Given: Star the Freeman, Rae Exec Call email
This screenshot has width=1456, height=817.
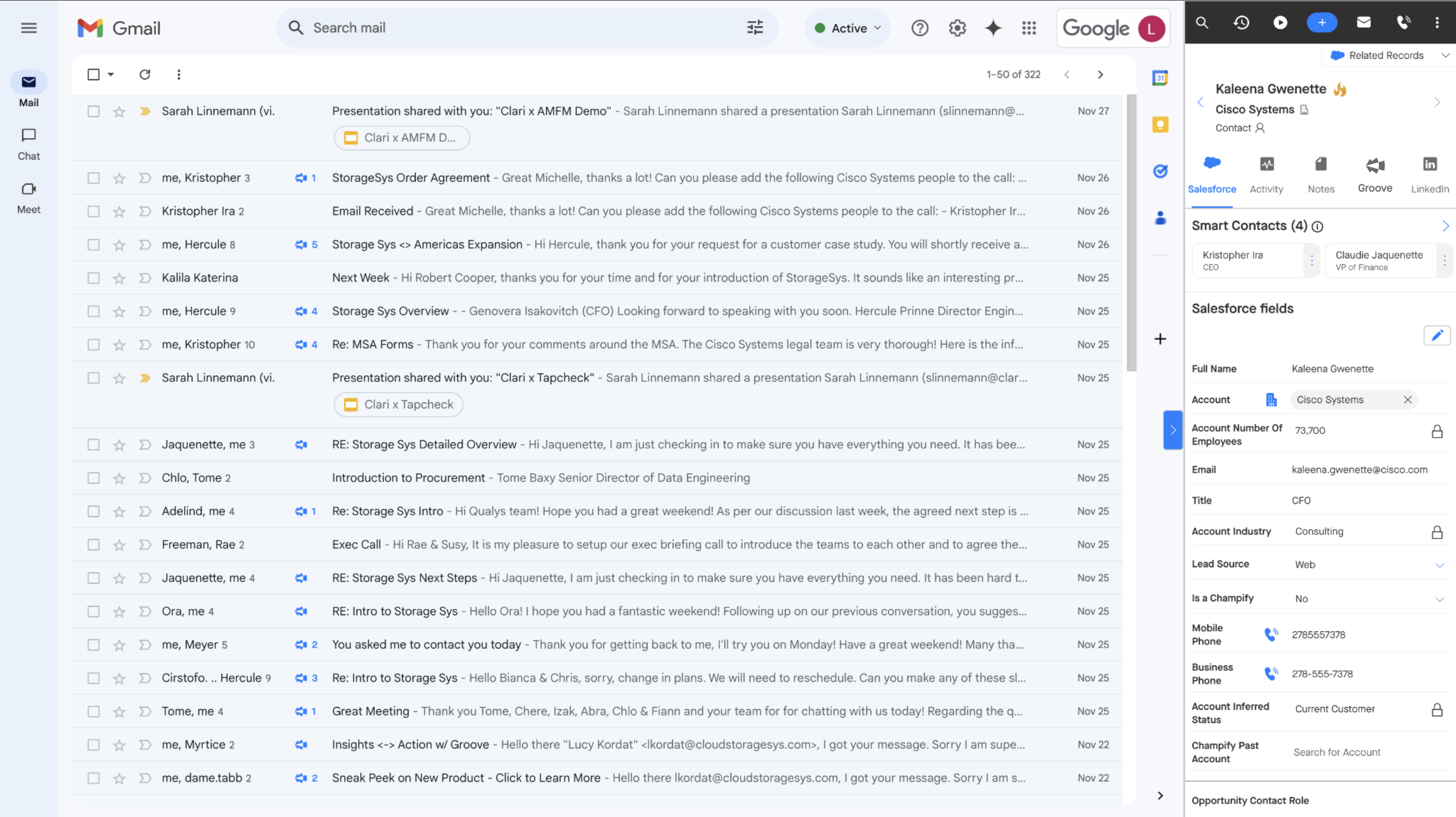Looking at the screenshot, I should [119, 545].
